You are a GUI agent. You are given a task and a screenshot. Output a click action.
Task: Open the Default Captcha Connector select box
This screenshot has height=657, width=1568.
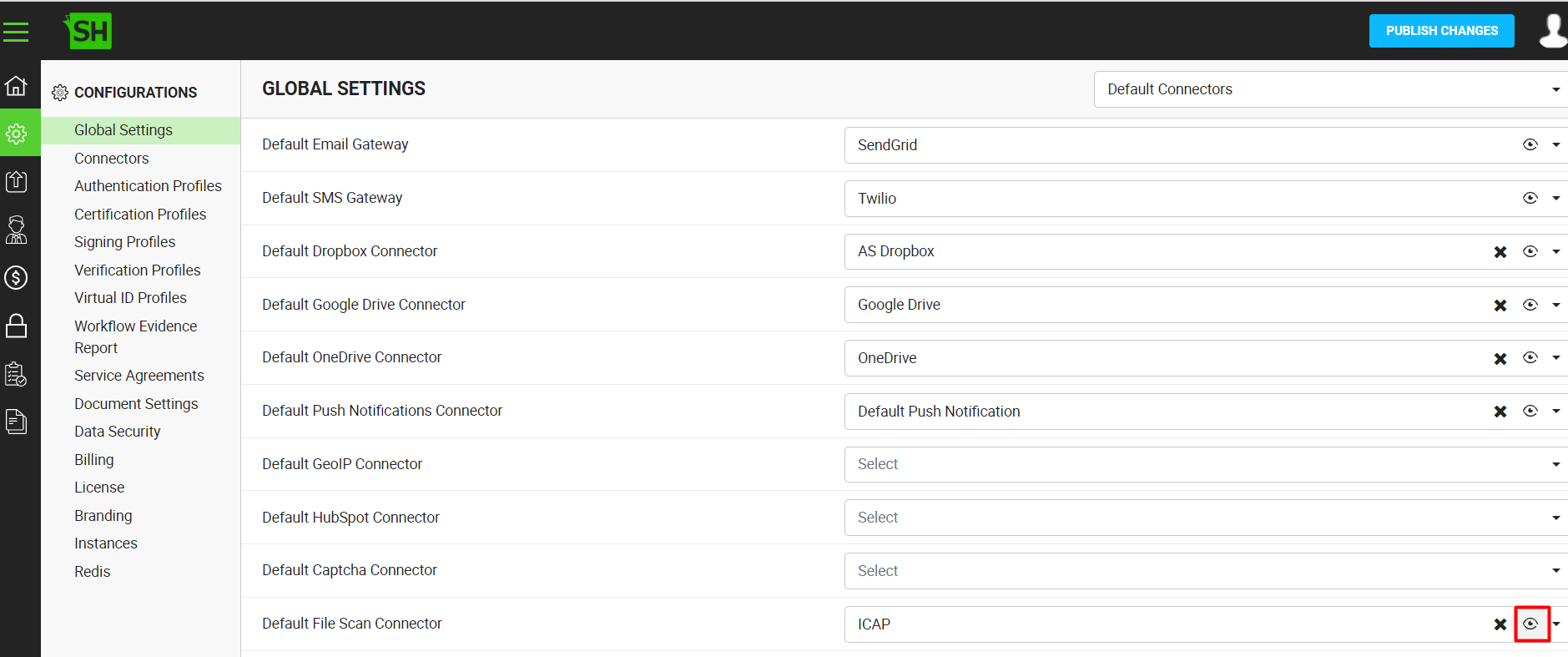pos(1206,571)
